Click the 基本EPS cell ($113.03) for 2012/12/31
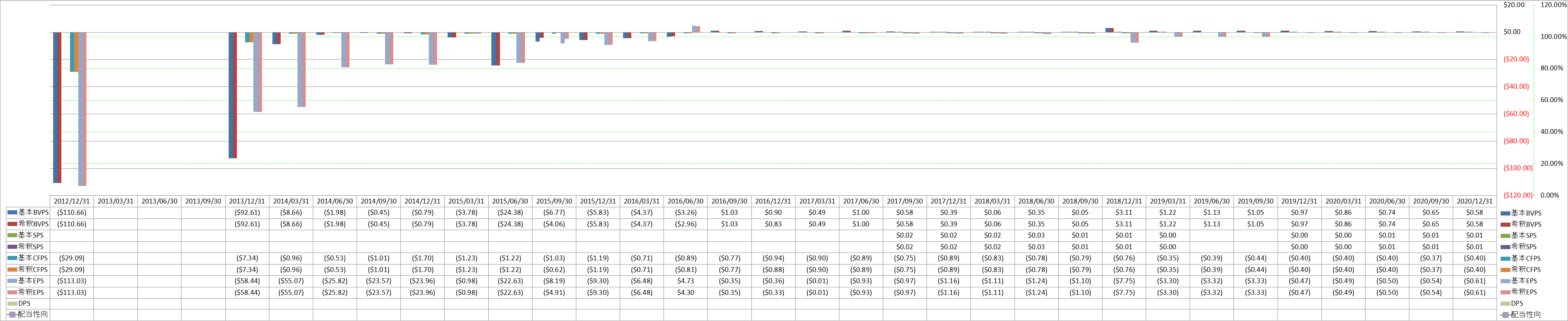The height and width of the screenshot is (321, 1568). (72, 281)
